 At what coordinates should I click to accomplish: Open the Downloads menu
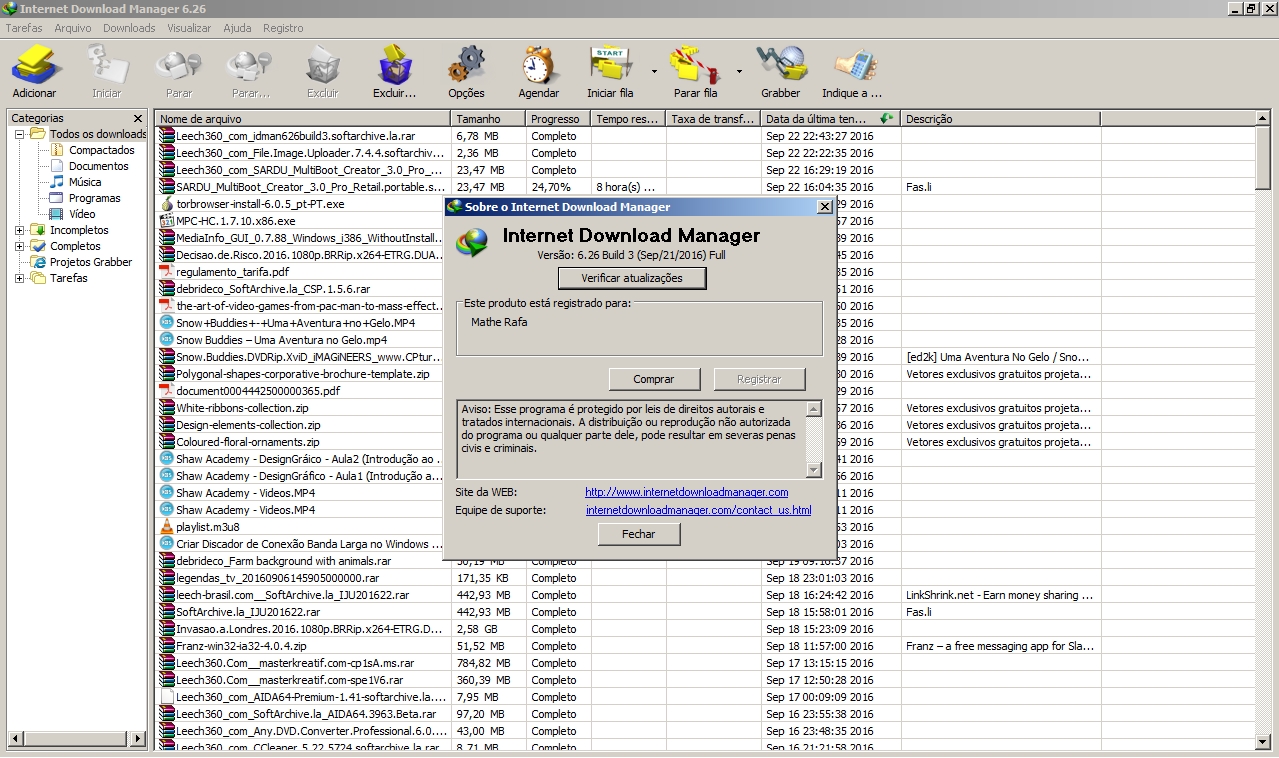[129, 28]
